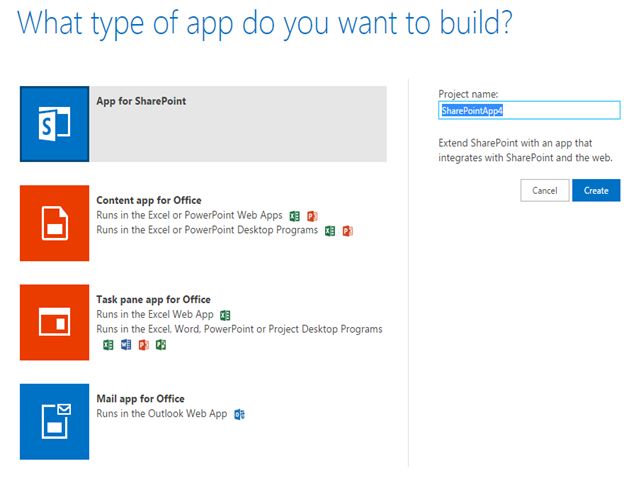Click the 'Project name:' label
The width and height of the screenshot is (624, 500).
click(468, 94)
